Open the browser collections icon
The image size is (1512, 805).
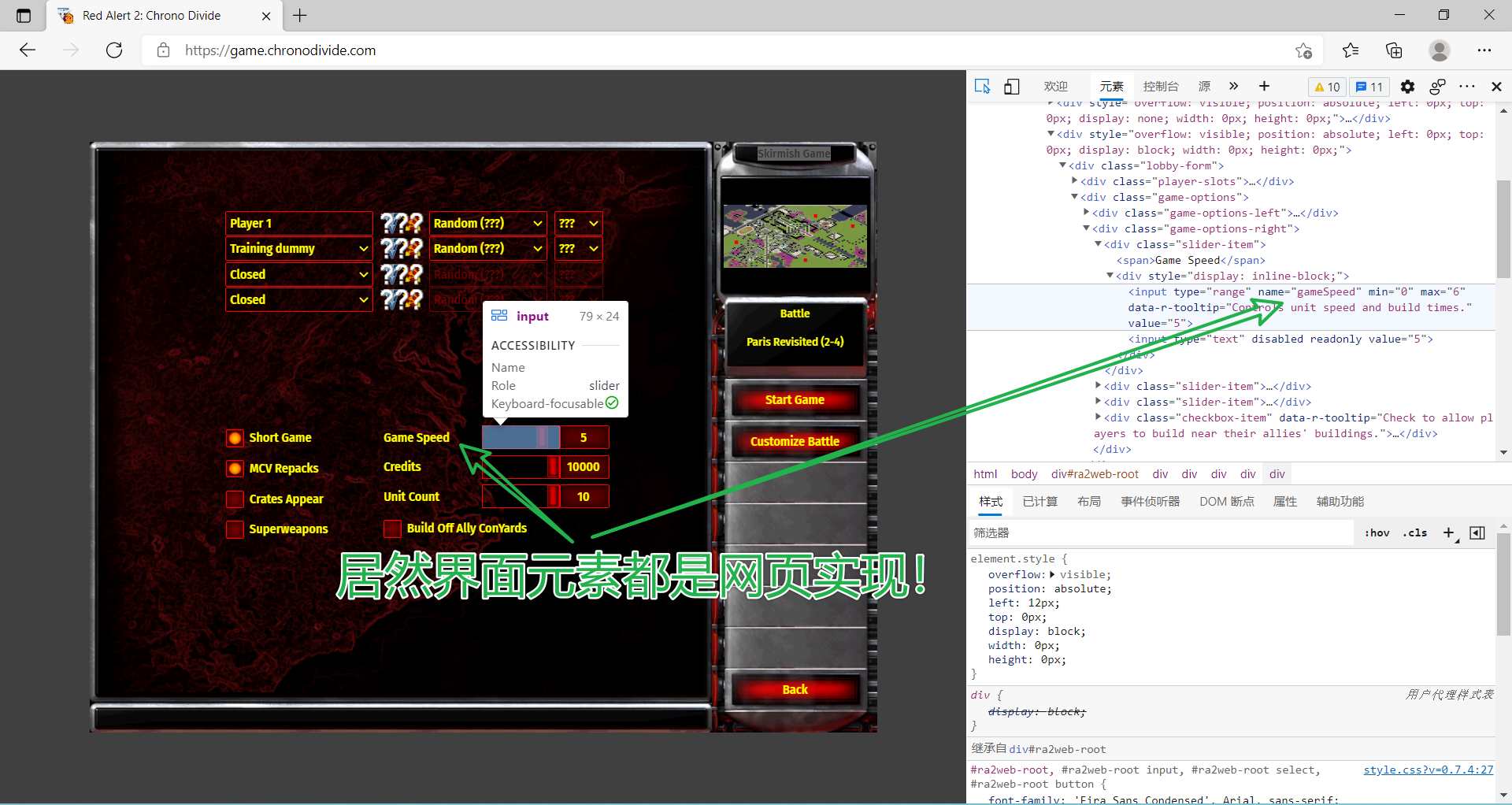pyautogui.click(x=1394, y=50)
